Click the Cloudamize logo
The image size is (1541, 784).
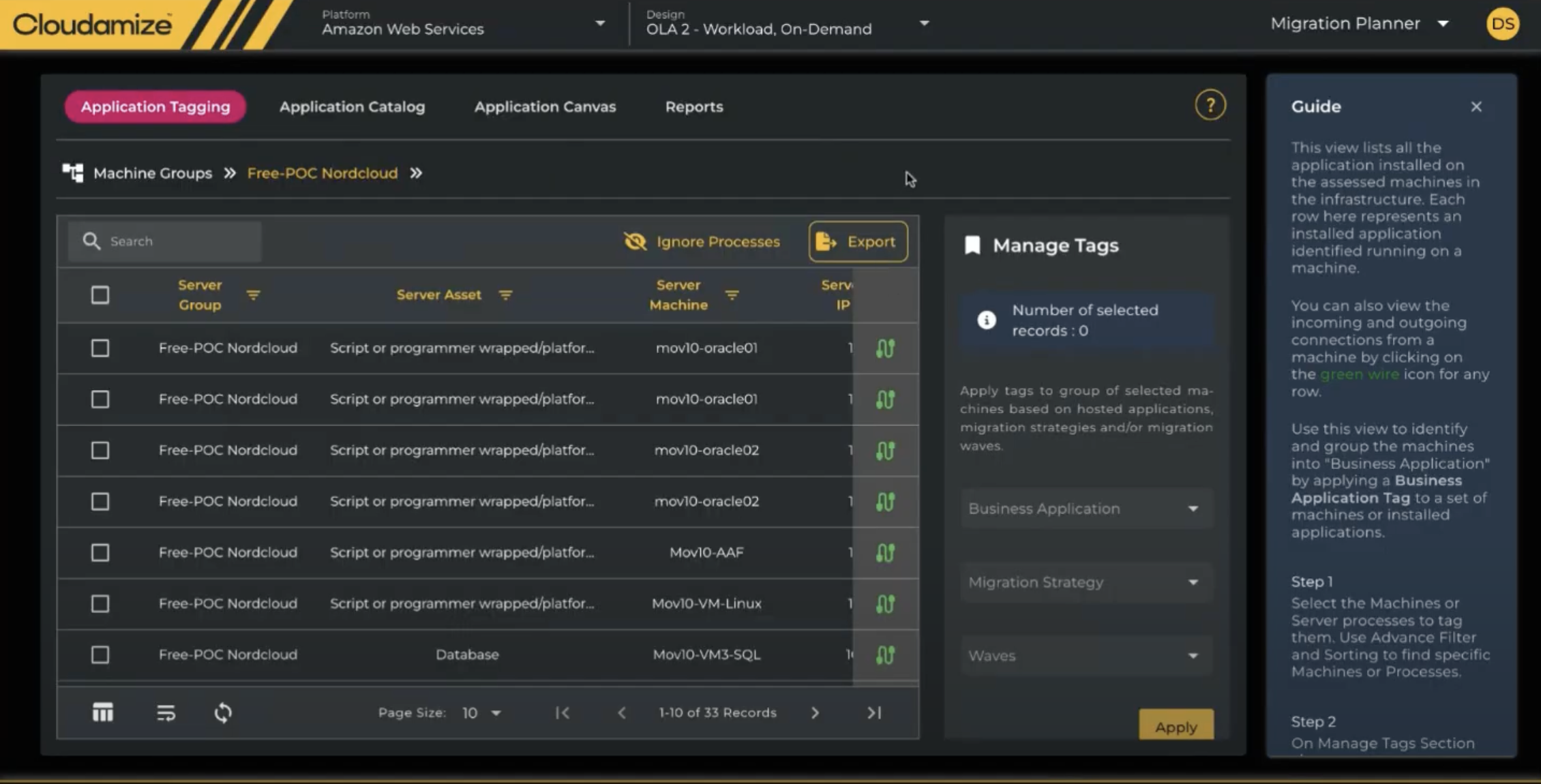tap(92, 25)
